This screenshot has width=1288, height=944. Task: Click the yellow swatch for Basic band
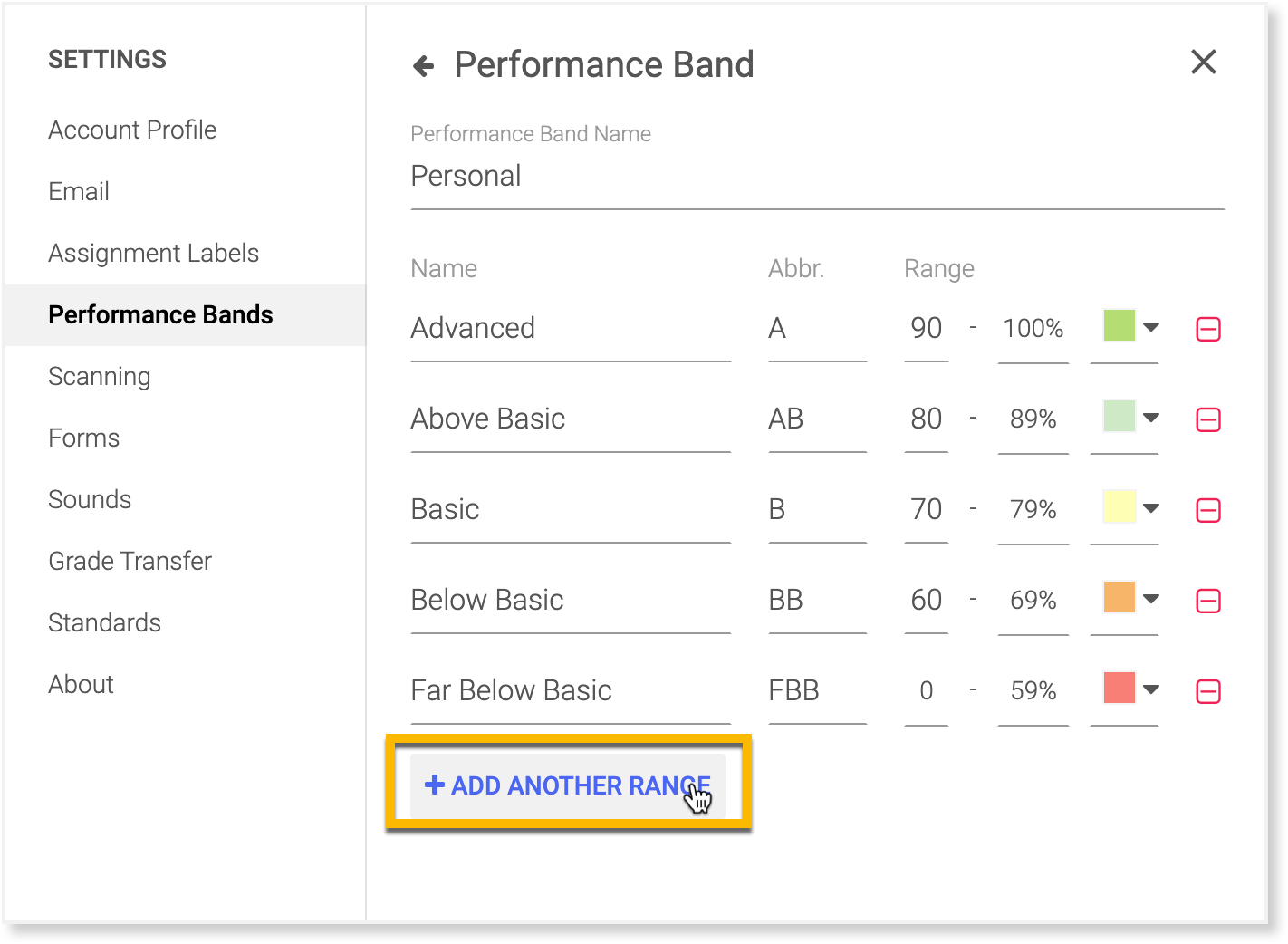click(x=1120, y=506)
